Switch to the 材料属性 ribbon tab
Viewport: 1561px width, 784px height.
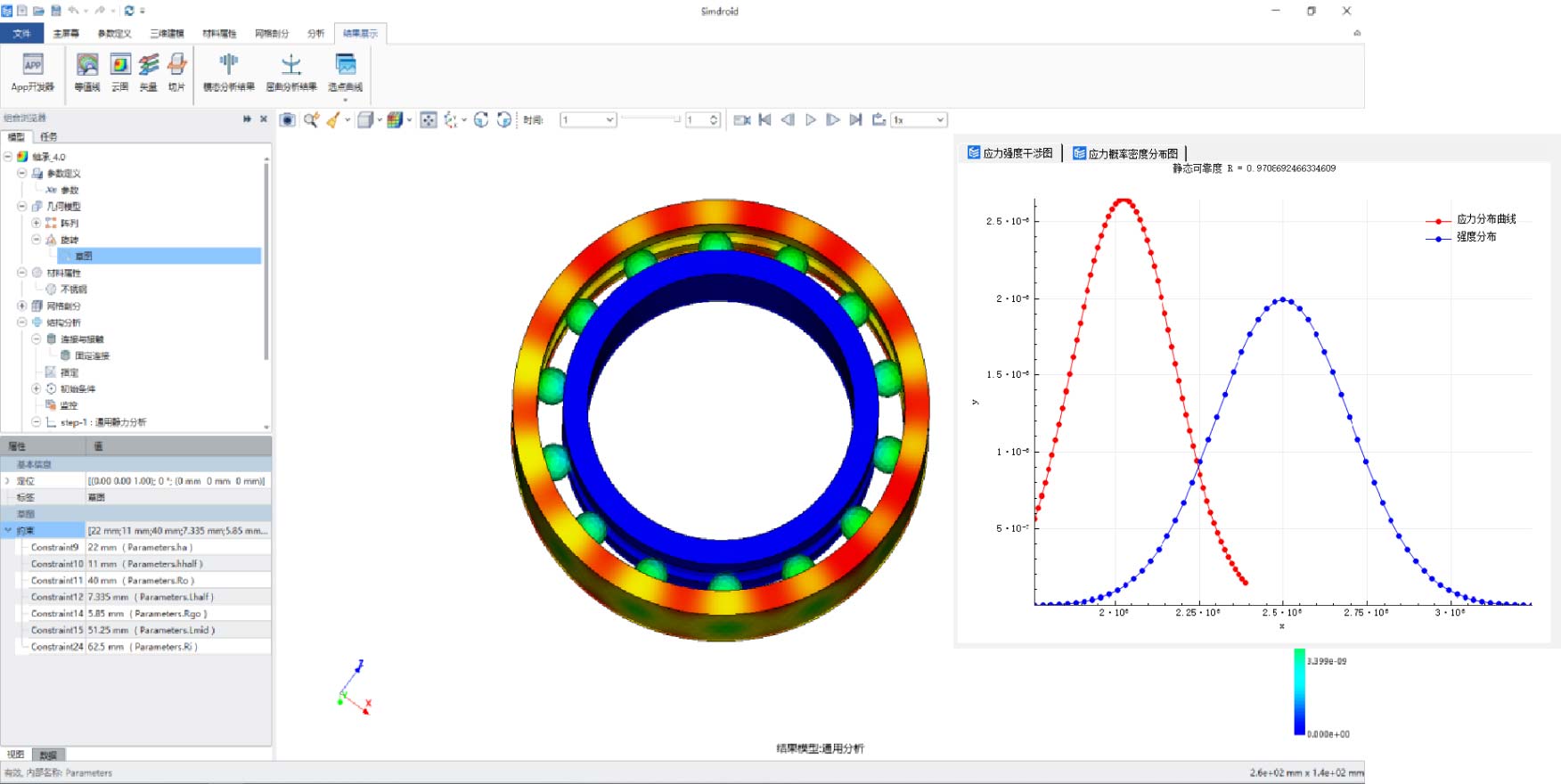point(219,34)
